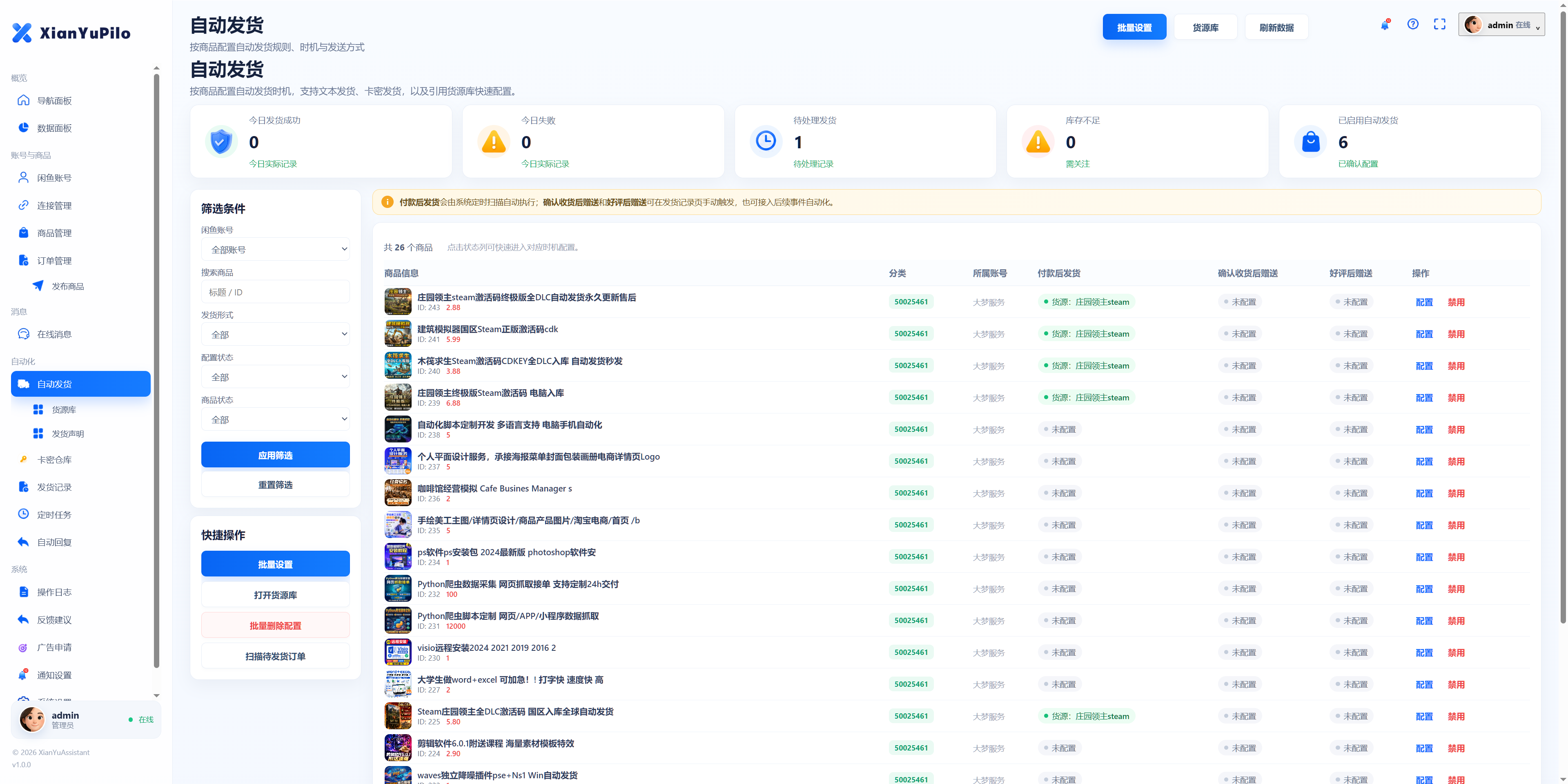Click the arrow icon for 反馈建议
Screen dimensions: 1568x784
point(23,619)
